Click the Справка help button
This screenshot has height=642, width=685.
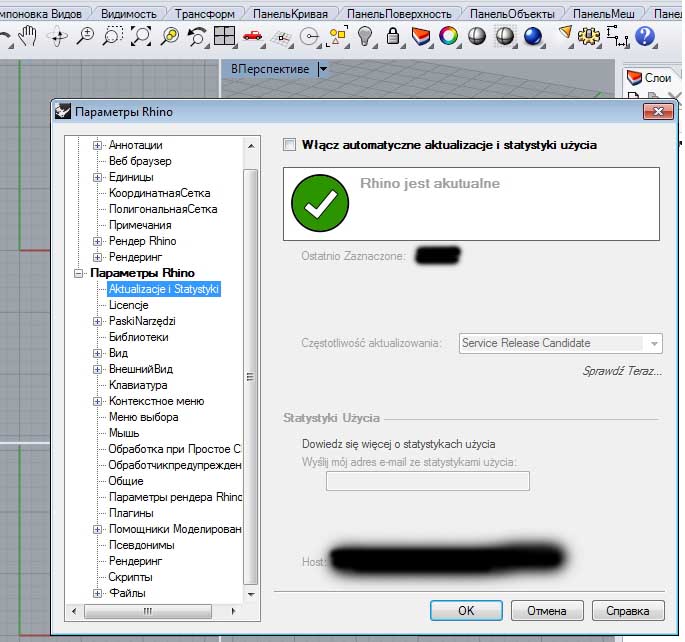tap(628, 611)
